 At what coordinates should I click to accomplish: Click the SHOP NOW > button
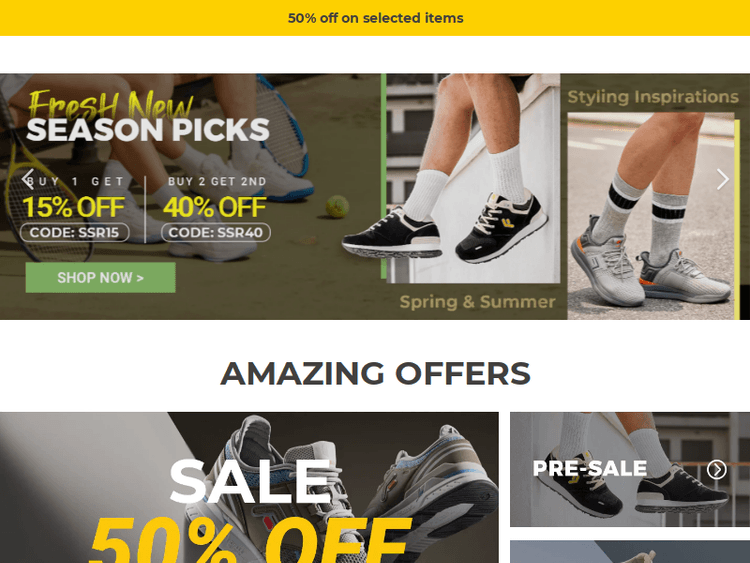click(x=100, y=277)
